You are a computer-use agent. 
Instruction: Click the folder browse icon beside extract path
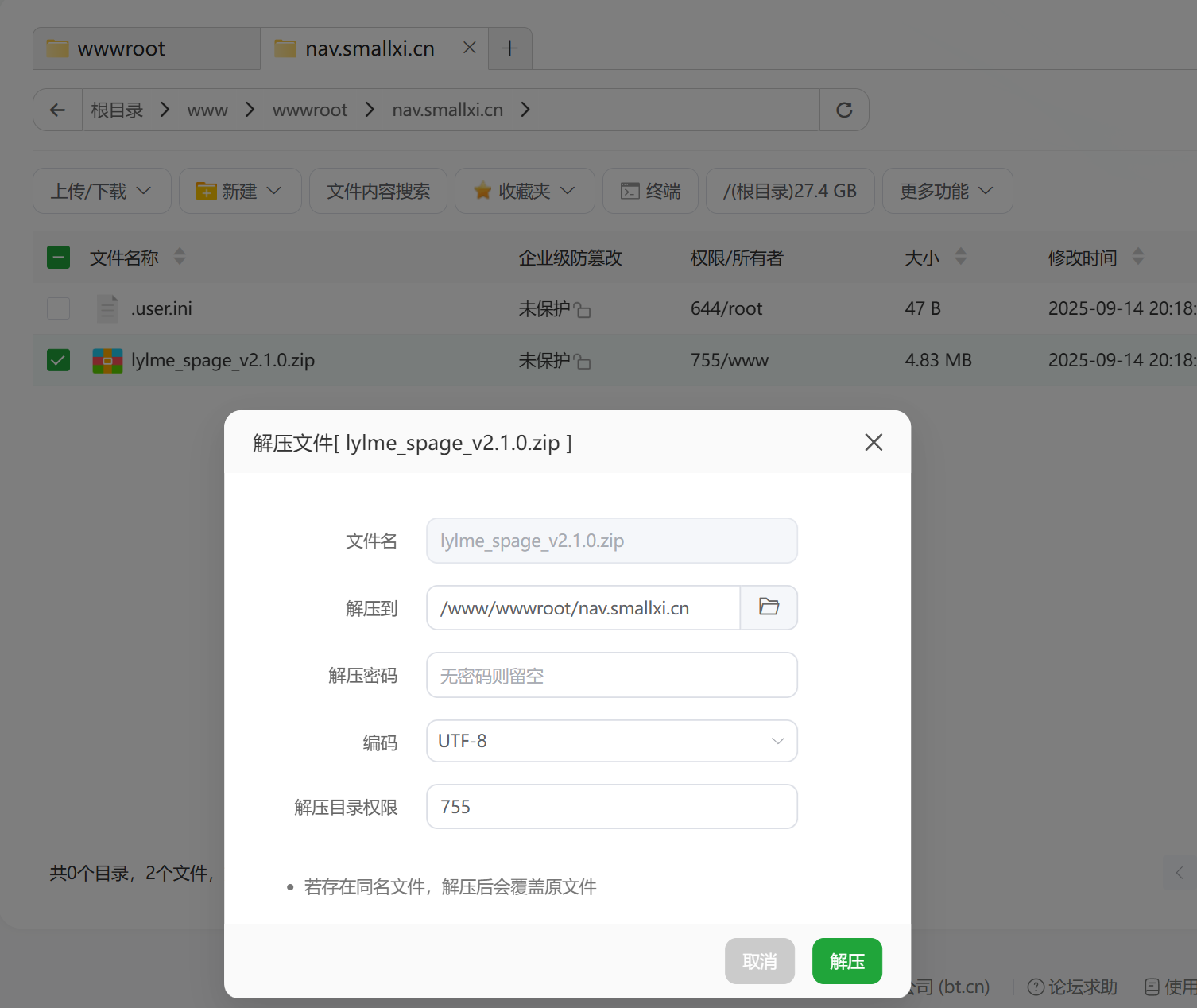(x=769, y=607)
